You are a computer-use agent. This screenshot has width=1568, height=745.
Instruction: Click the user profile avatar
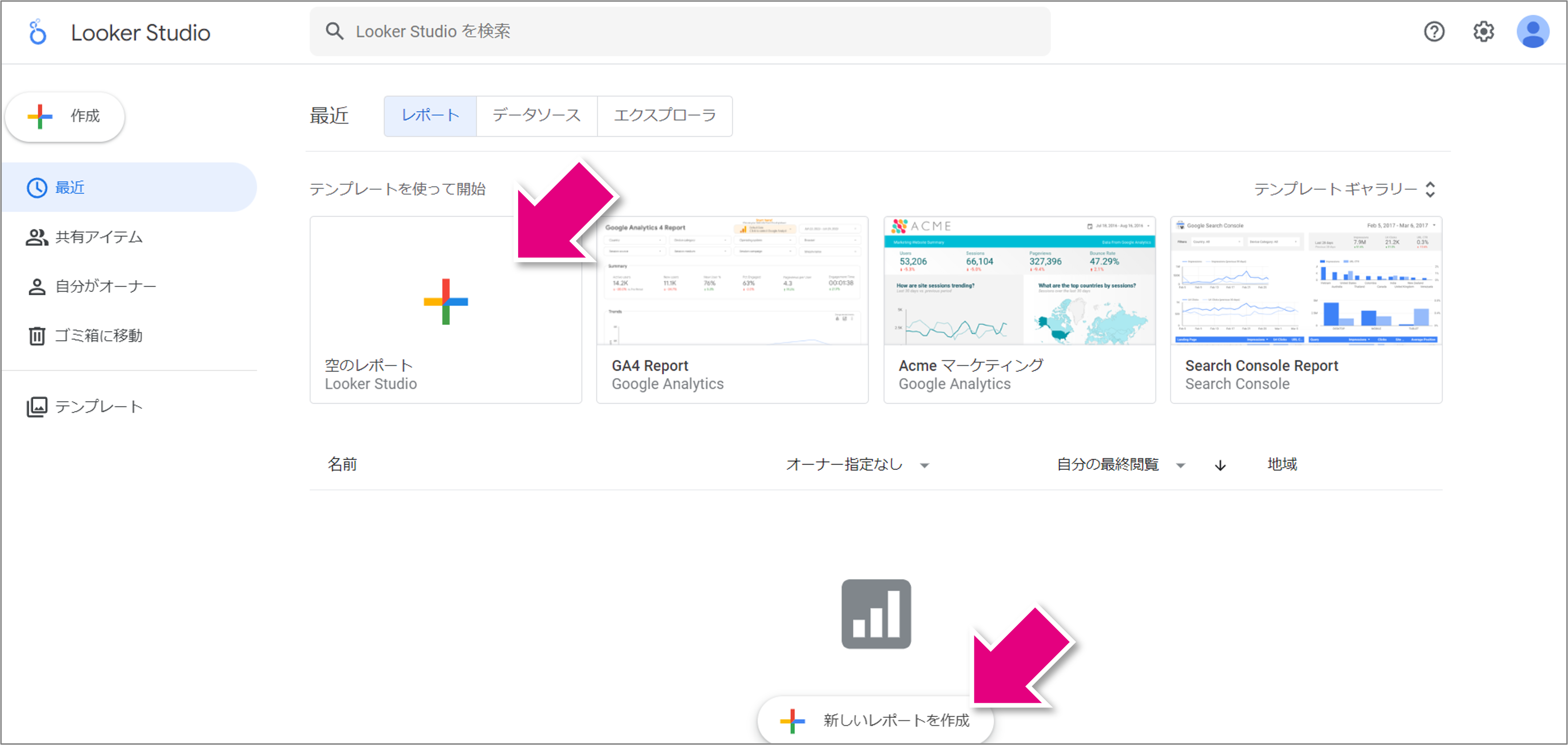point(1533,31)
